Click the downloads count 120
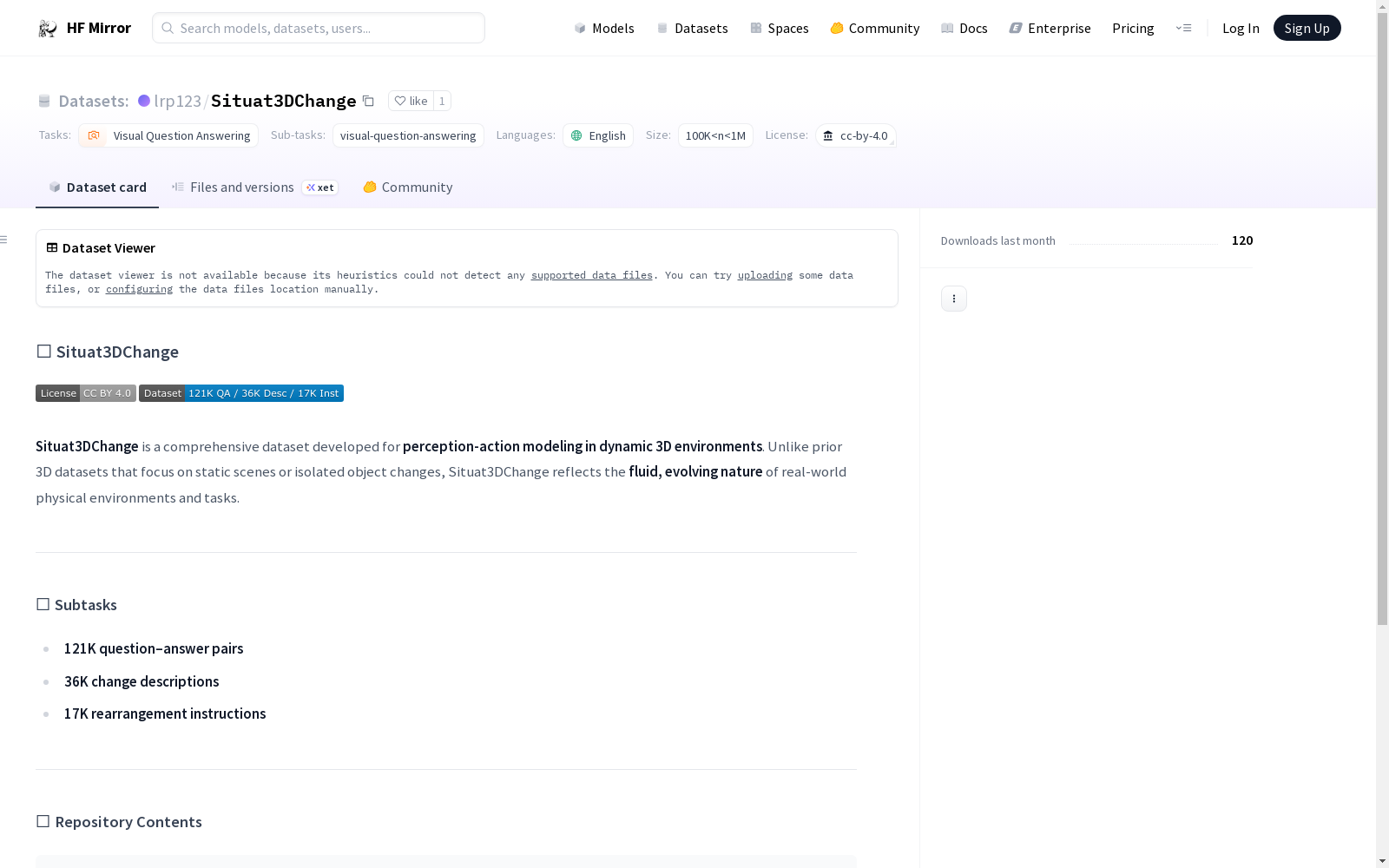Viewport: 1389px width, 868px height. [x=1242, y=240]
